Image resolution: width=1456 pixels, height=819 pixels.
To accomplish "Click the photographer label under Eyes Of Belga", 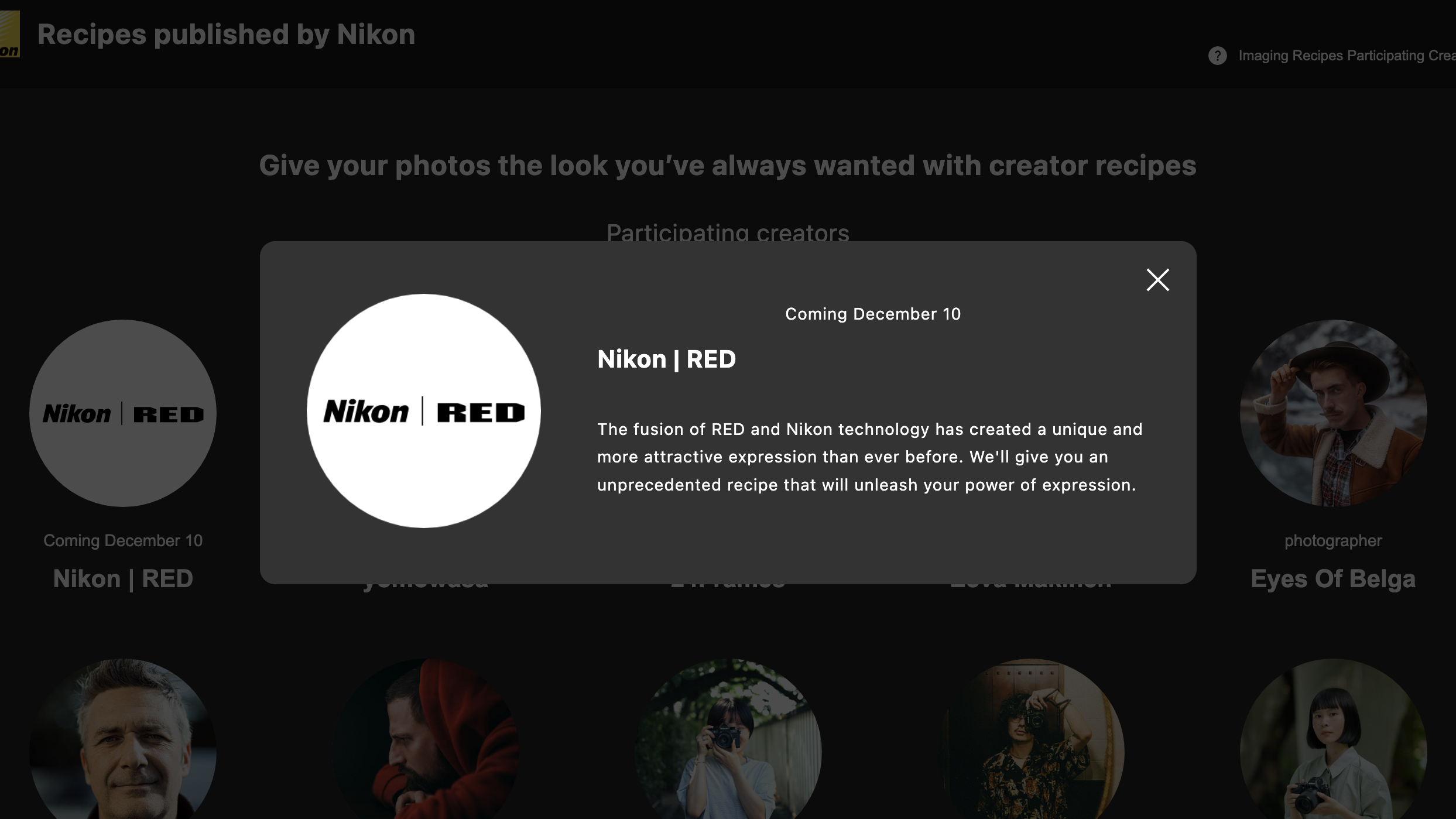I will [1333, 540].
